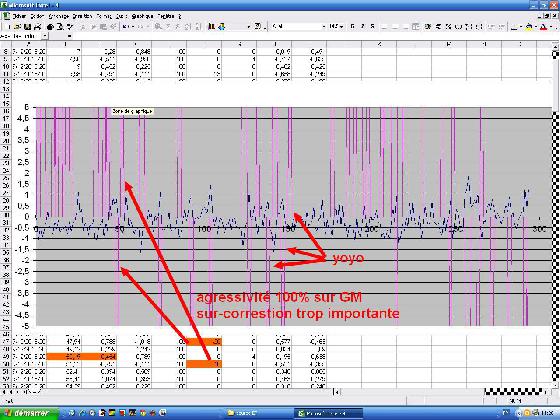Screen dimensions: 560x420
Task: Click into the formula bar field
Action: click(x=316, y=36)
